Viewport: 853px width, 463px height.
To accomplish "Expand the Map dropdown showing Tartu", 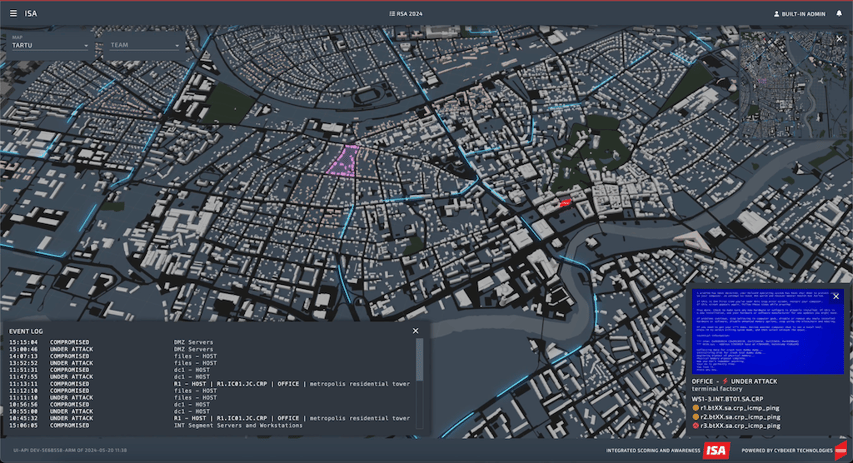I will 49,45.
